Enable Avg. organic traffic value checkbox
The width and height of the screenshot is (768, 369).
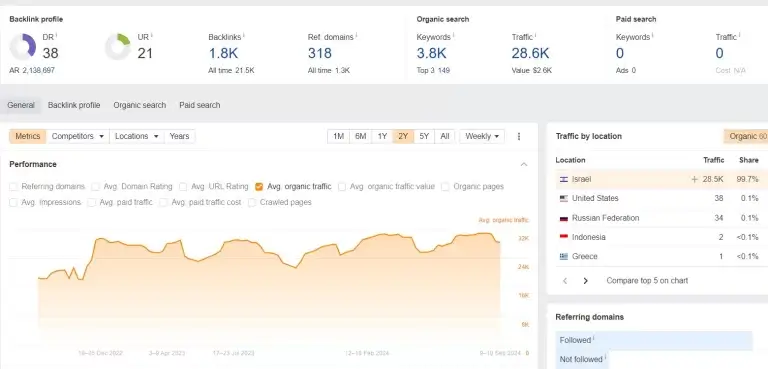(342, 187)
